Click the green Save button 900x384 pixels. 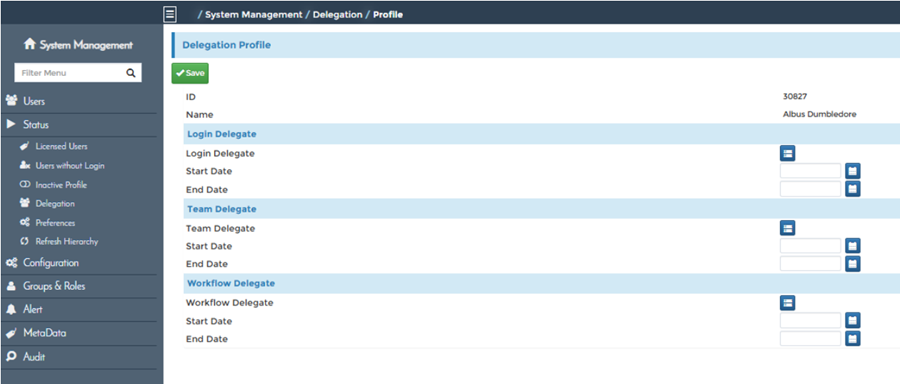point(190,73)
